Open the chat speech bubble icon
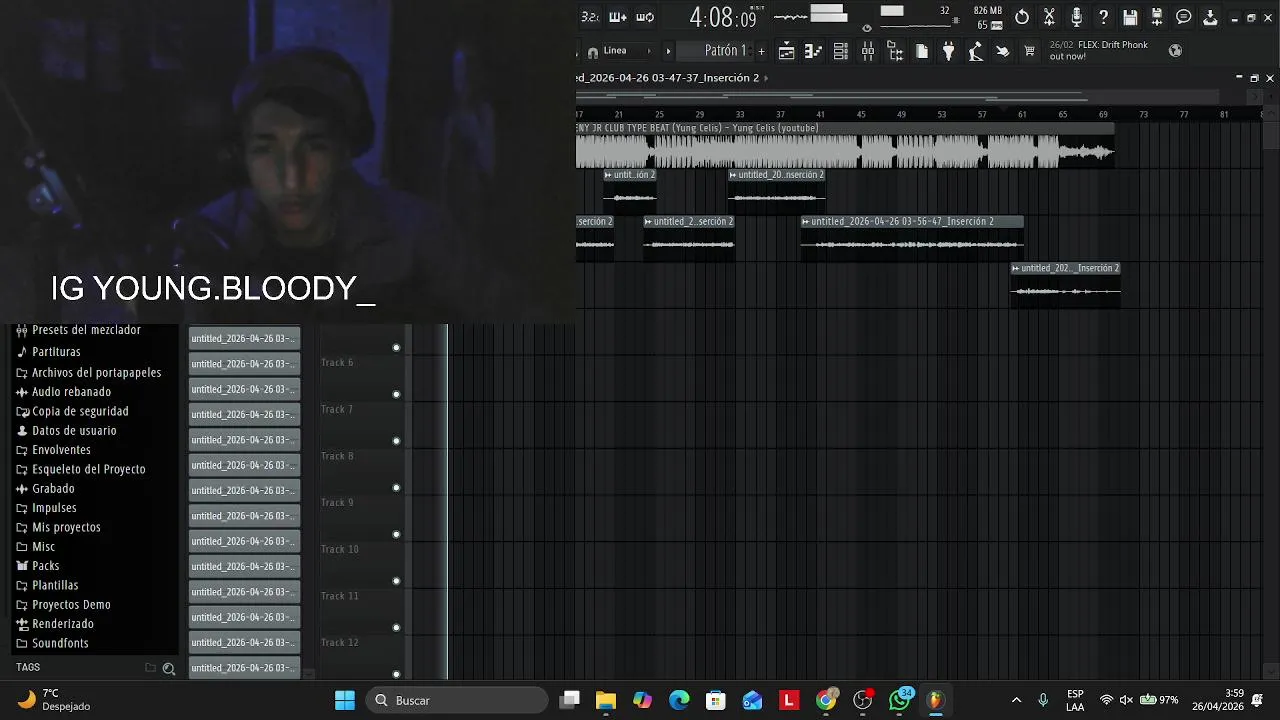1280x720 pixels. [x=1183, y=17]
